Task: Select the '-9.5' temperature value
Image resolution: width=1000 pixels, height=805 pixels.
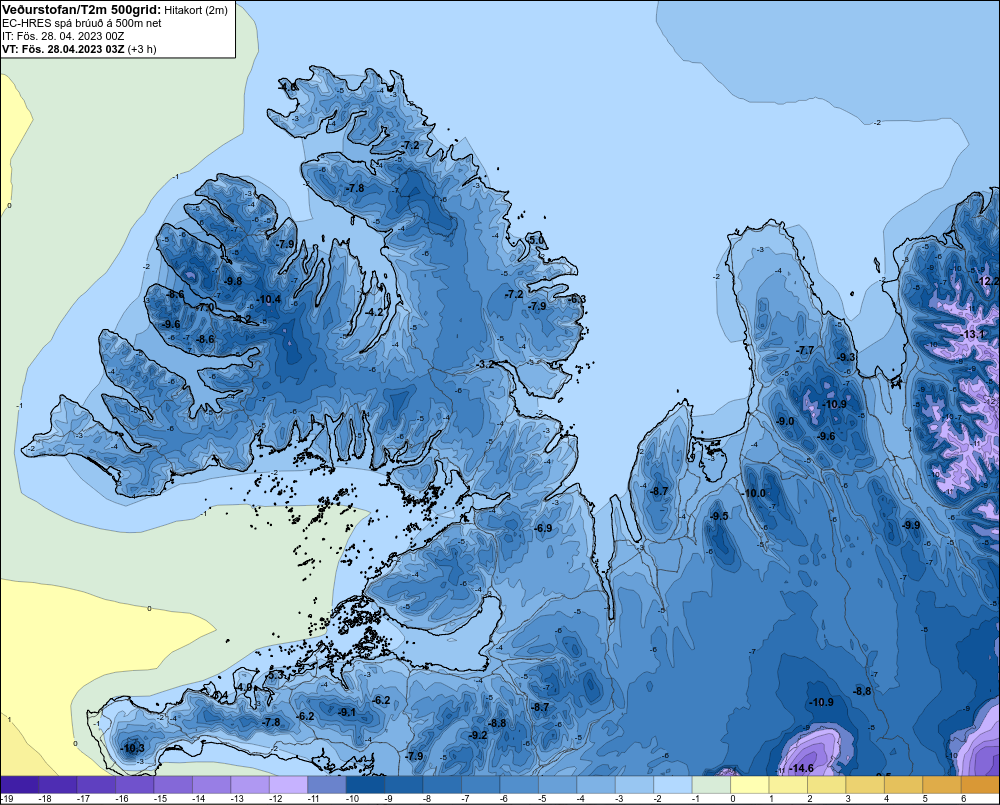Action: pyautogui.click(x=719, y=516)
